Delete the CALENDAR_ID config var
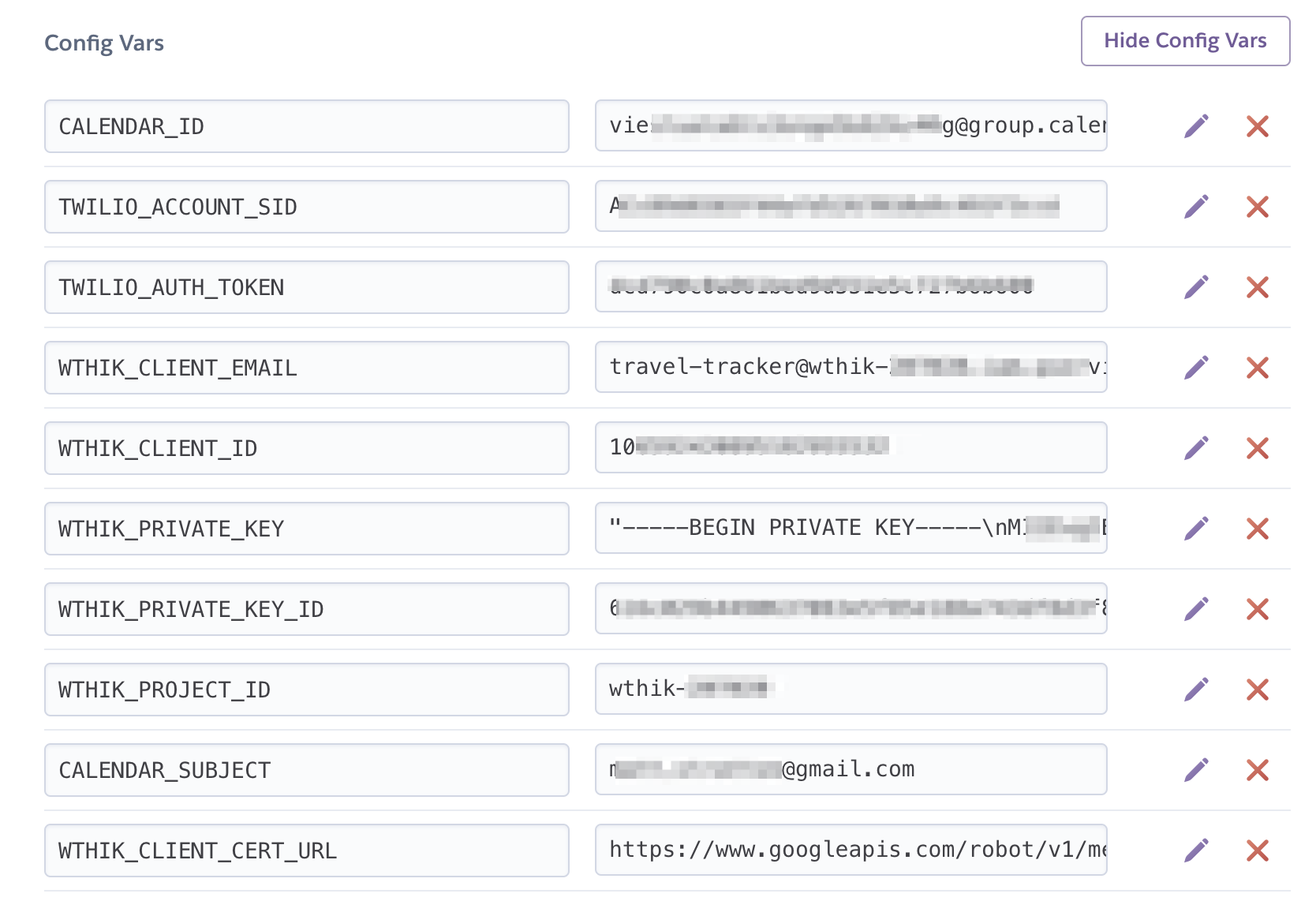 click(x=1258, y=125)
